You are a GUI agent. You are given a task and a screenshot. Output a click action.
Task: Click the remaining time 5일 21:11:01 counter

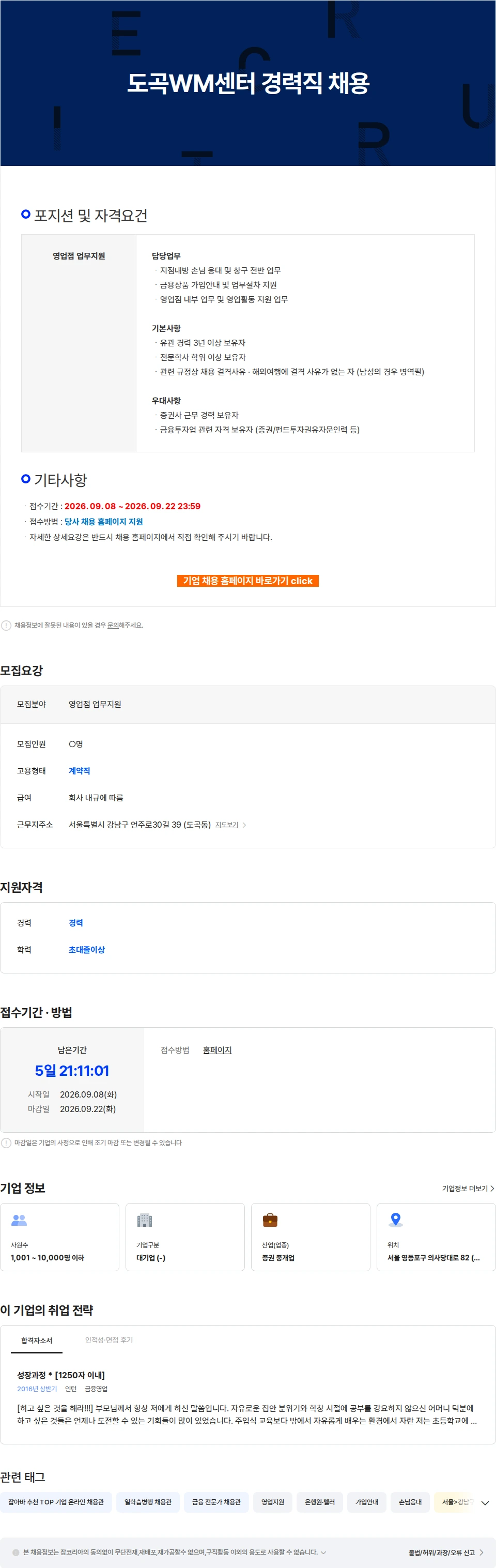(72, 1071)
